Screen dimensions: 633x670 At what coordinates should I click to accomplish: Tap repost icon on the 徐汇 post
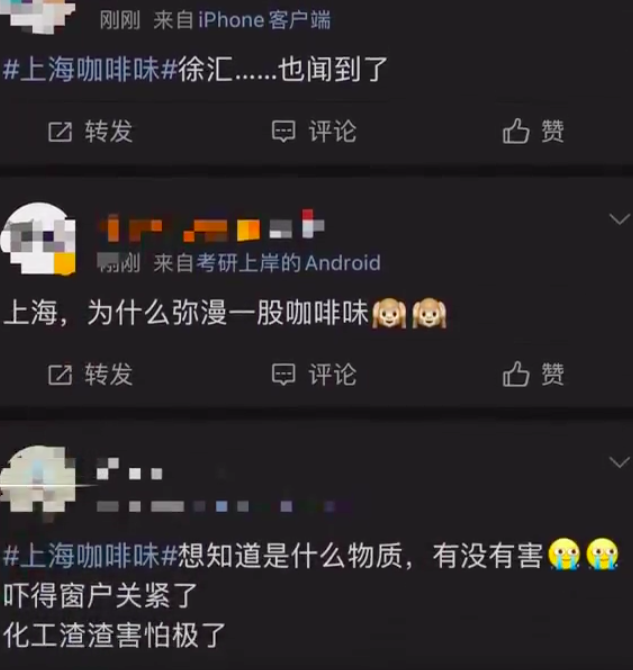(60, 132)
